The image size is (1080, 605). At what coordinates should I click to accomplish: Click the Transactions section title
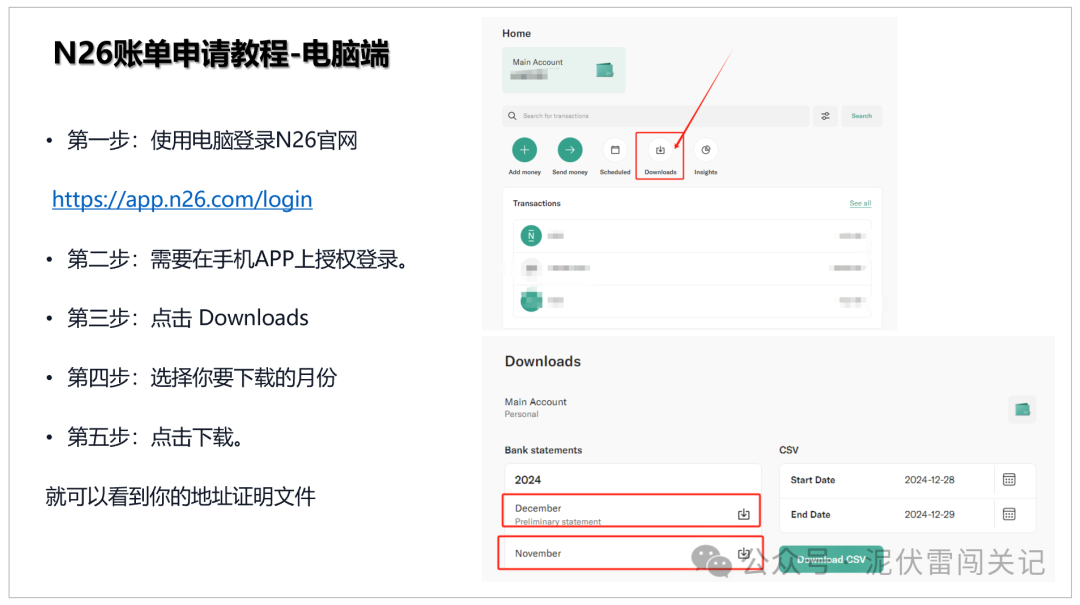[537, 203]
